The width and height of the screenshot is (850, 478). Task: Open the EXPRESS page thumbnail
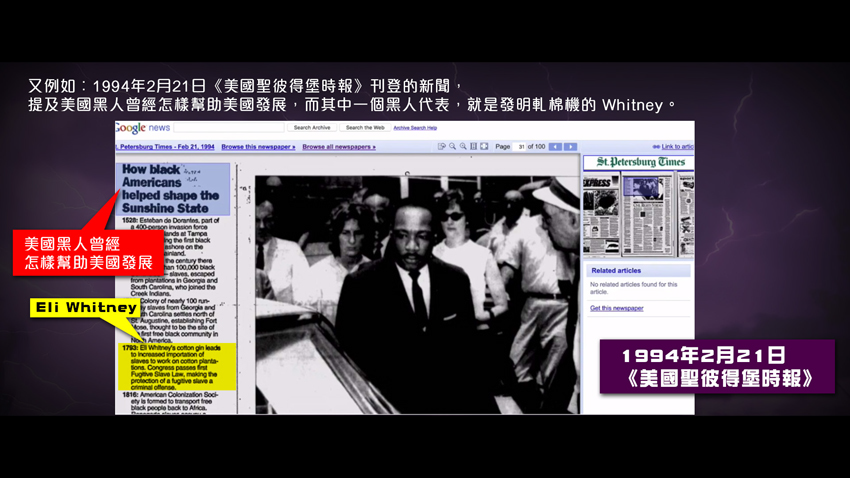click(601, 214)
